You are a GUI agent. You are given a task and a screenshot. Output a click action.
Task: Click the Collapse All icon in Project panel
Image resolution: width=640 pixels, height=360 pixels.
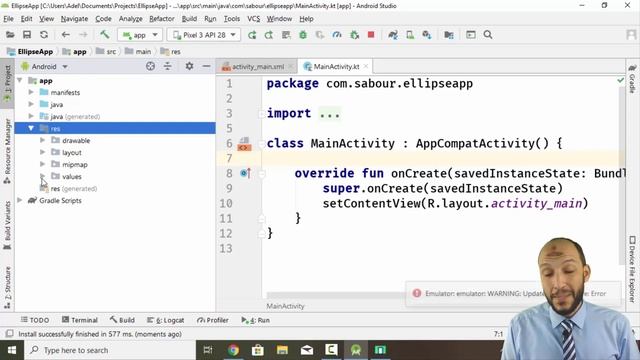pyautogui.click(x=167, y=66)
